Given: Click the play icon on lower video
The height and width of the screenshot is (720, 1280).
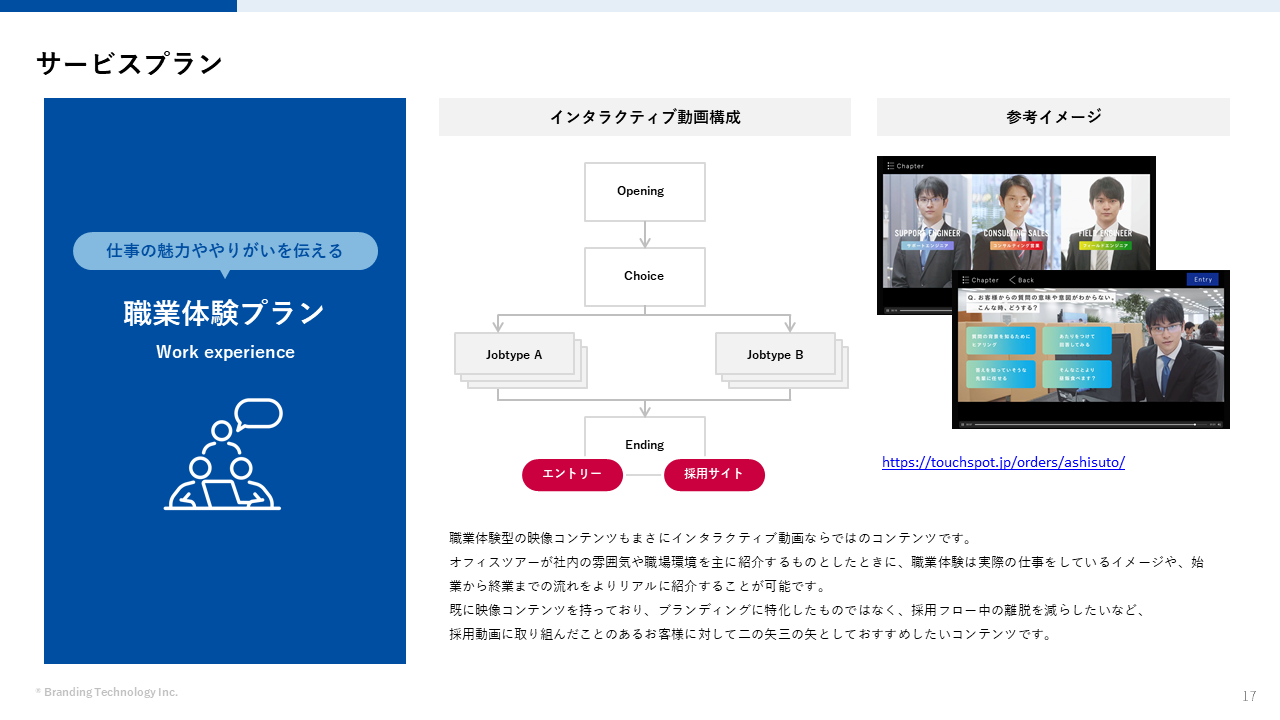Looking at the screenshot, I should (x=964, y=424).
